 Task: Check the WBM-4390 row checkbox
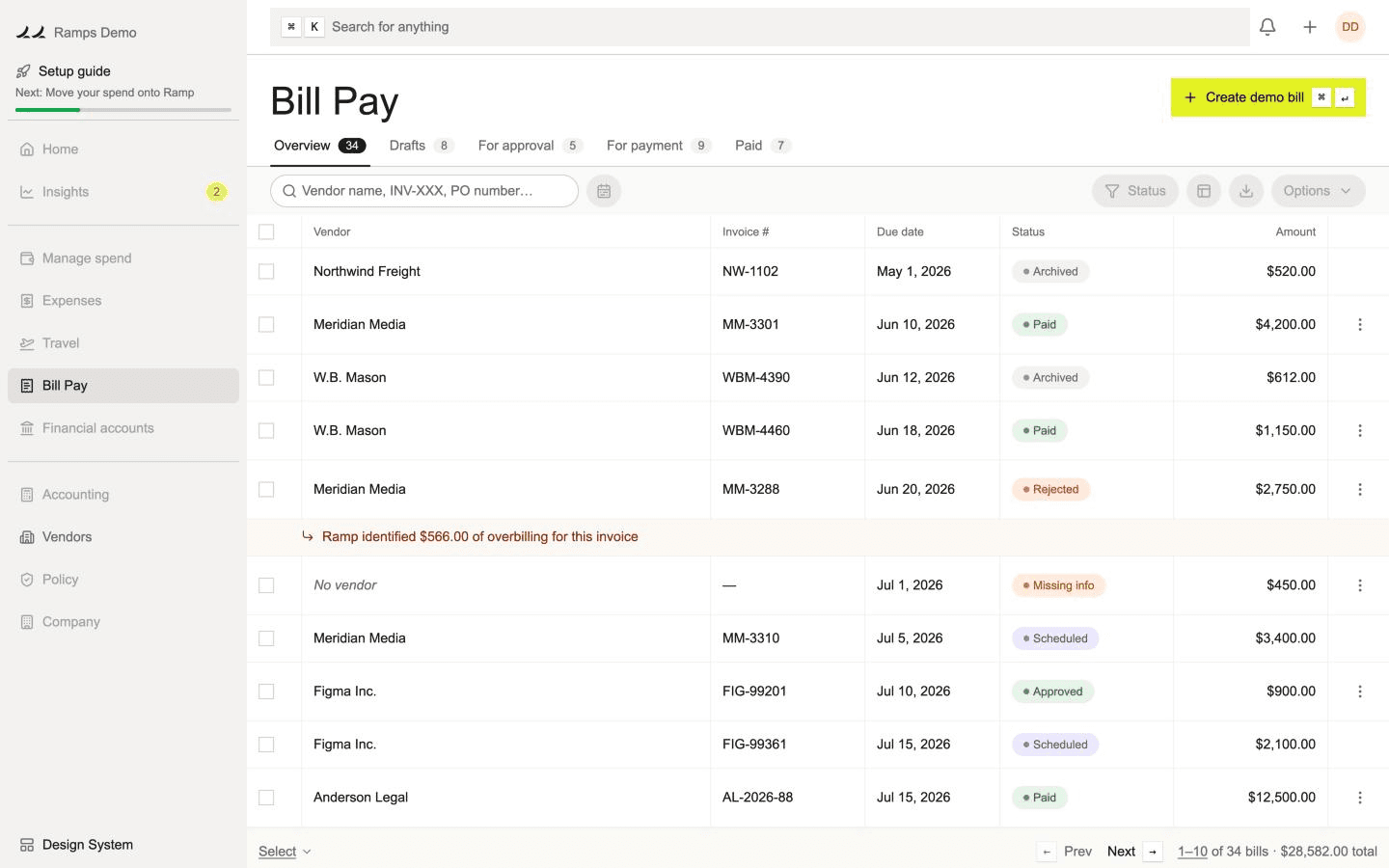tap(266, 378)
